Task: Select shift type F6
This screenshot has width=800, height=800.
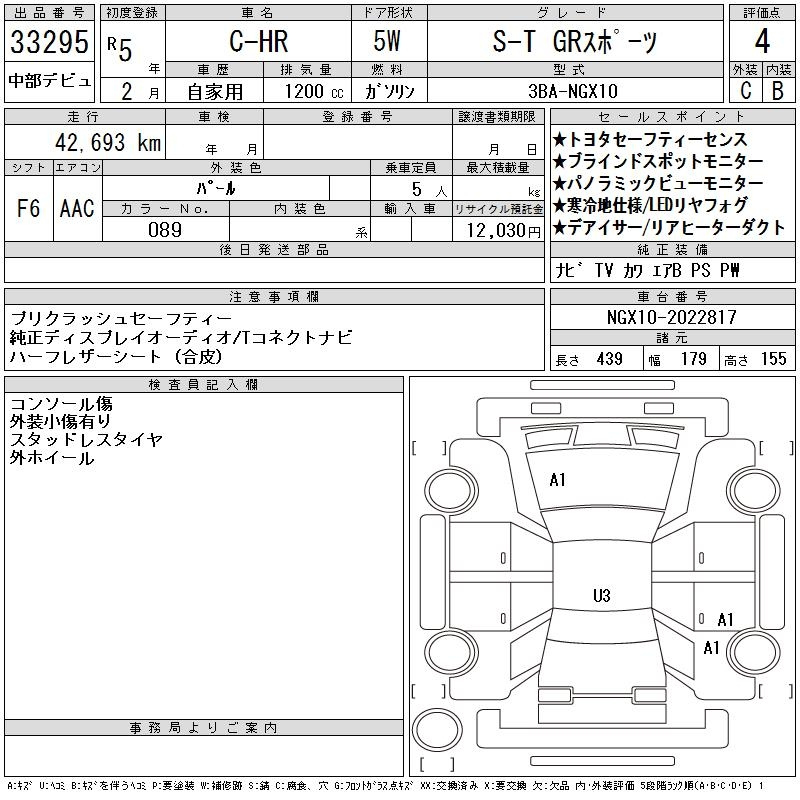Action: tap(28, 208)
